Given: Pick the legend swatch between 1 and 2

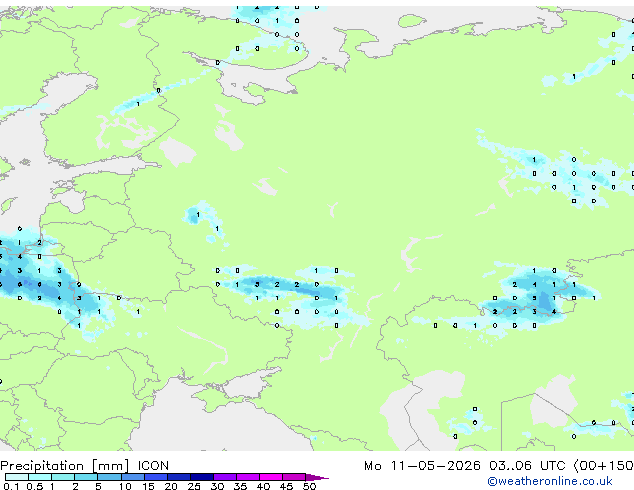Looking at the screenshot, I should (63, 477).
